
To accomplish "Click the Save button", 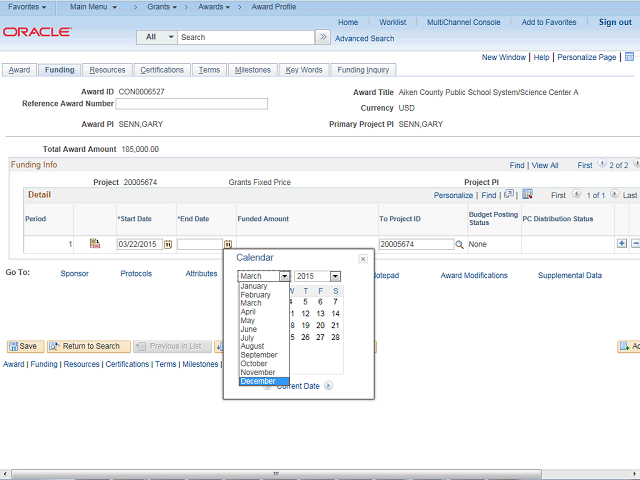I will (23, 346).
